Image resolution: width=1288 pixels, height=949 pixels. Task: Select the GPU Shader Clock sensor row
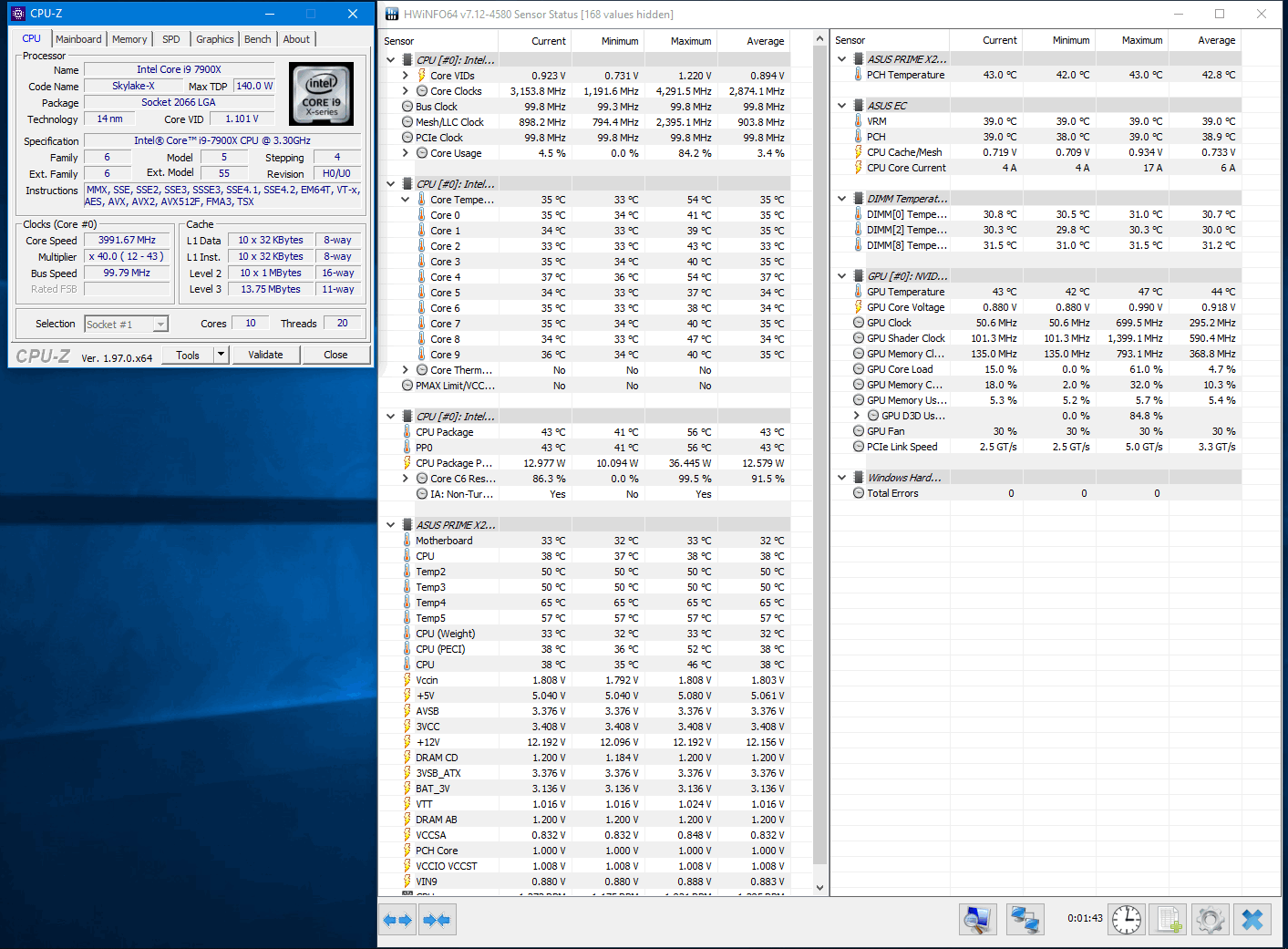click(x=1036, y=338)
